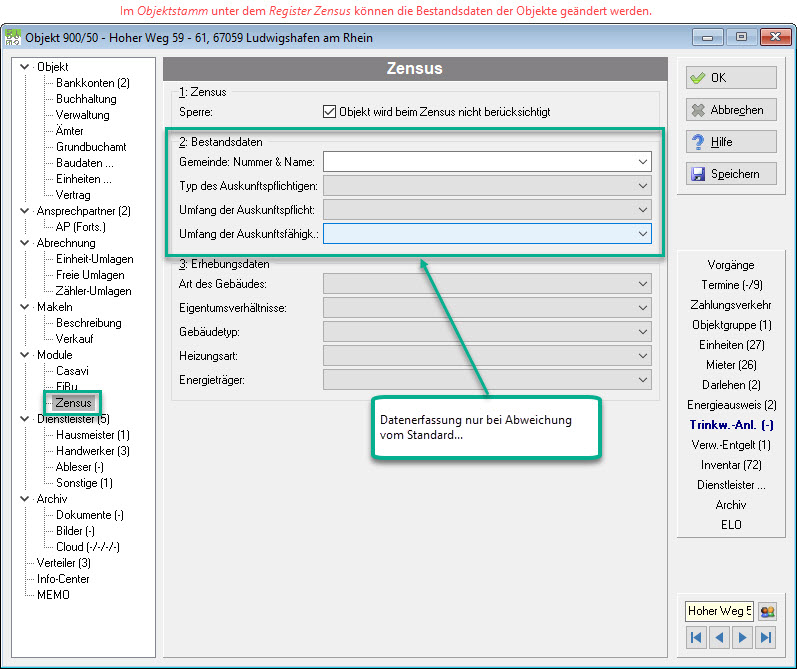The image size is (797, 669).
Task: Jump to last record navigation arrow
Action: [766, 637]
